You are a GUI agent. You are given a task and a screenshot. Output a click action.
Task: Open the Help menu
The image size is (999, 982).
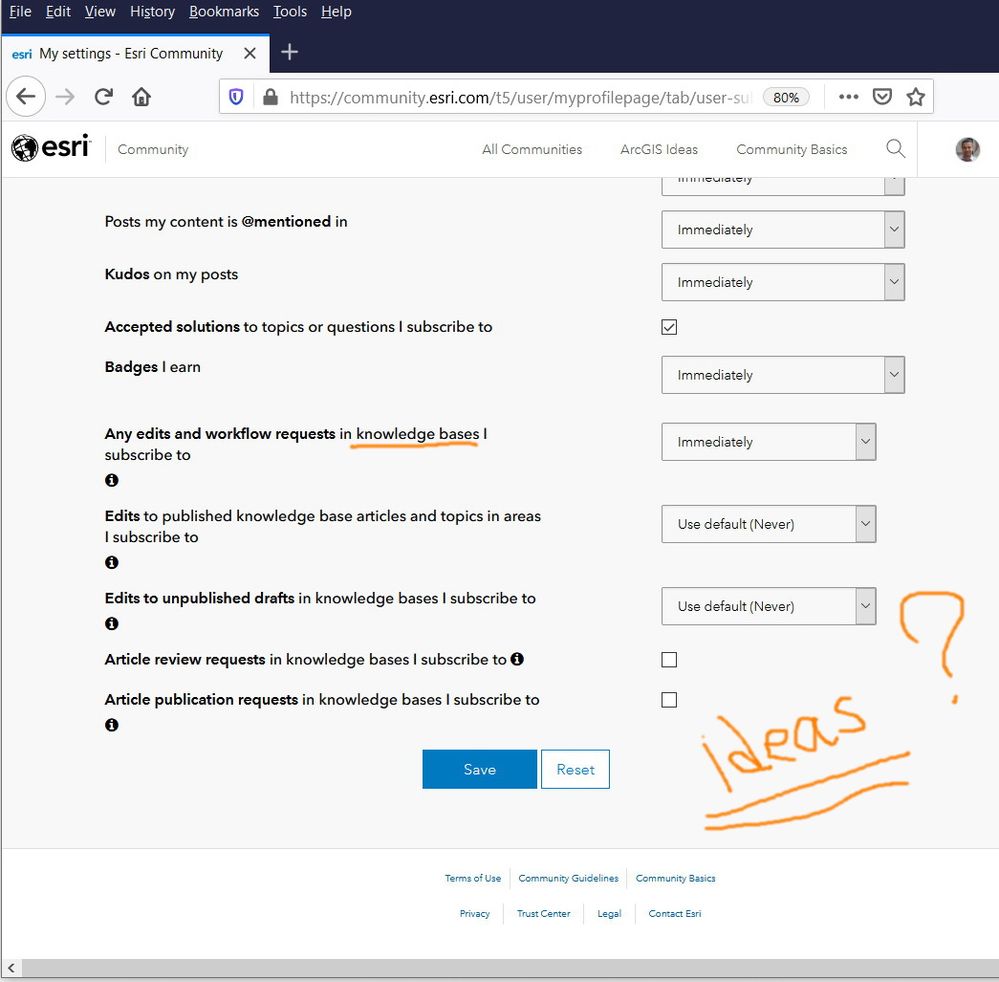point(336,11)
